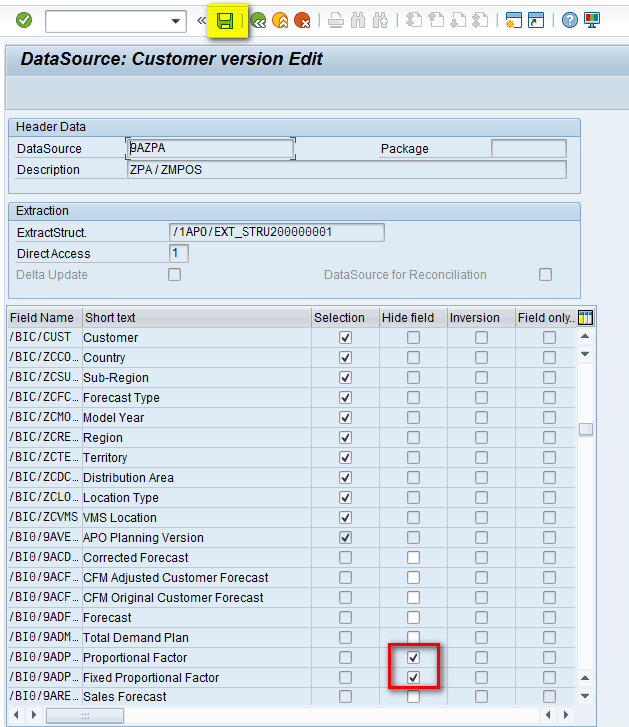This screenshot has width=629, height=727.
Task: Click the ExtractStruct. field
Action: 277,232
